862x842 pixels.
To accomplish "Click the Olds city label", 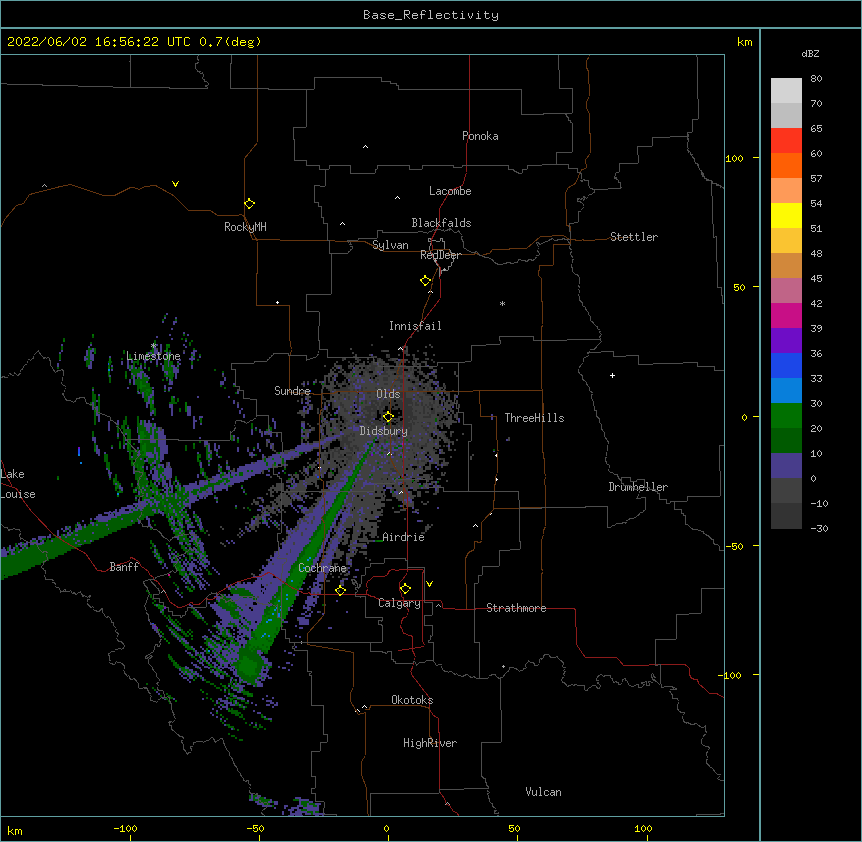I will [x=388, y=394].
